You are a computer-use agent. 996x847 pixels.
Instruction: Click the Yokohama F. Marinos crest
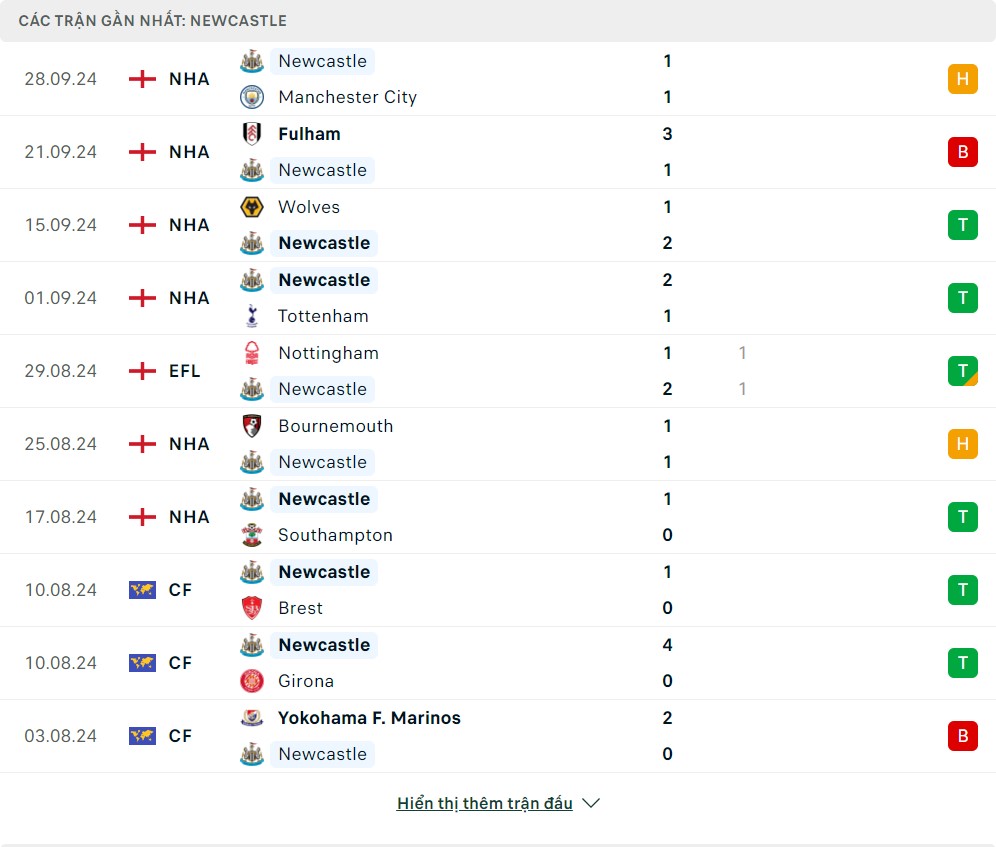251,718
